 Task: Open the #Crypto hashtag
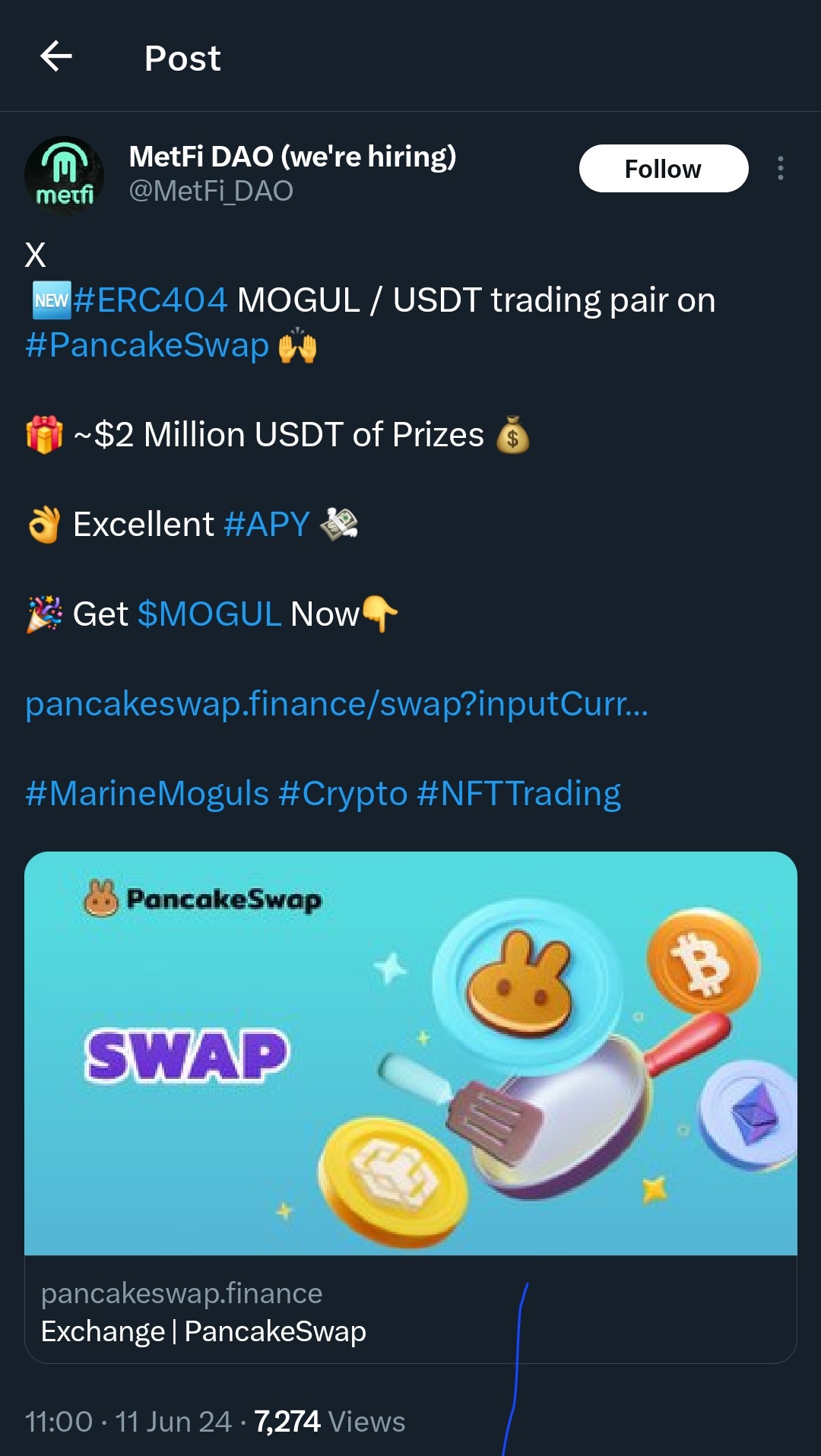(343, 794)
